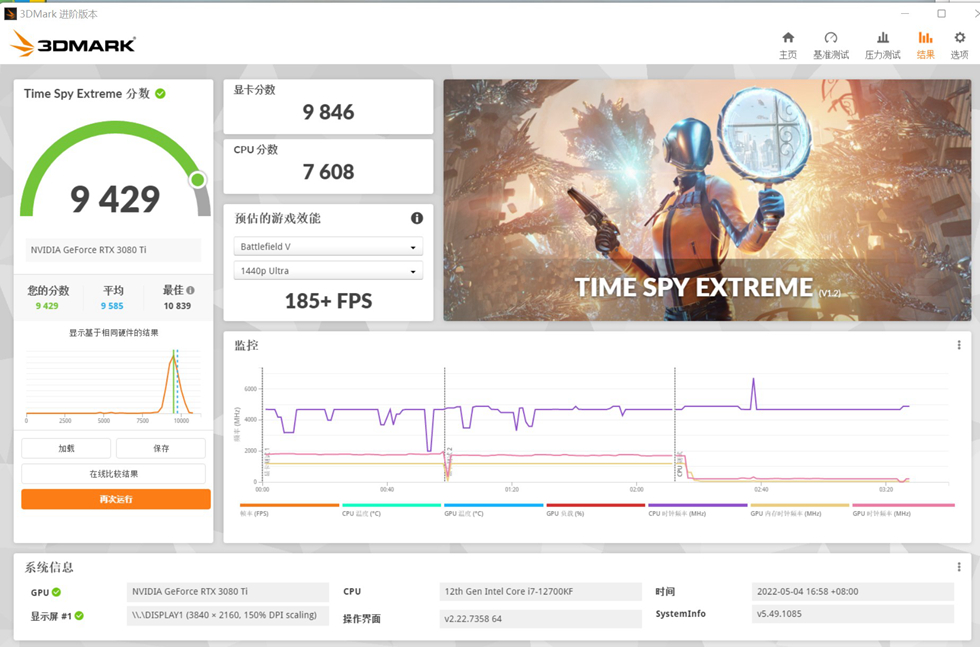This screenshot has width=980, height=647.
Task: Click the time value 2022-05-04 16:58
Action: click(x=853, y=591)
